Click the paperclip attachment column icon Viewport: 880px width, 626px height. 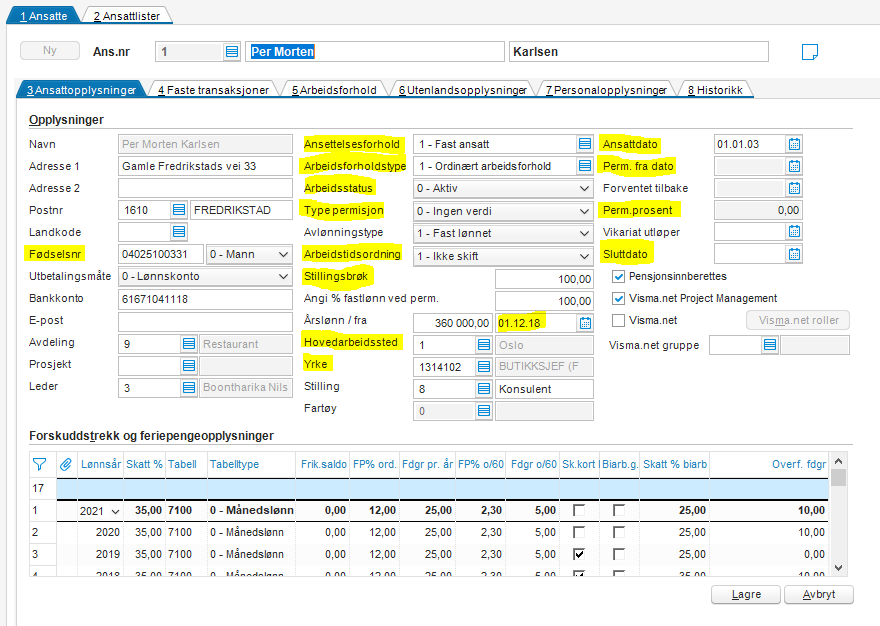click(x=66, y=464)
